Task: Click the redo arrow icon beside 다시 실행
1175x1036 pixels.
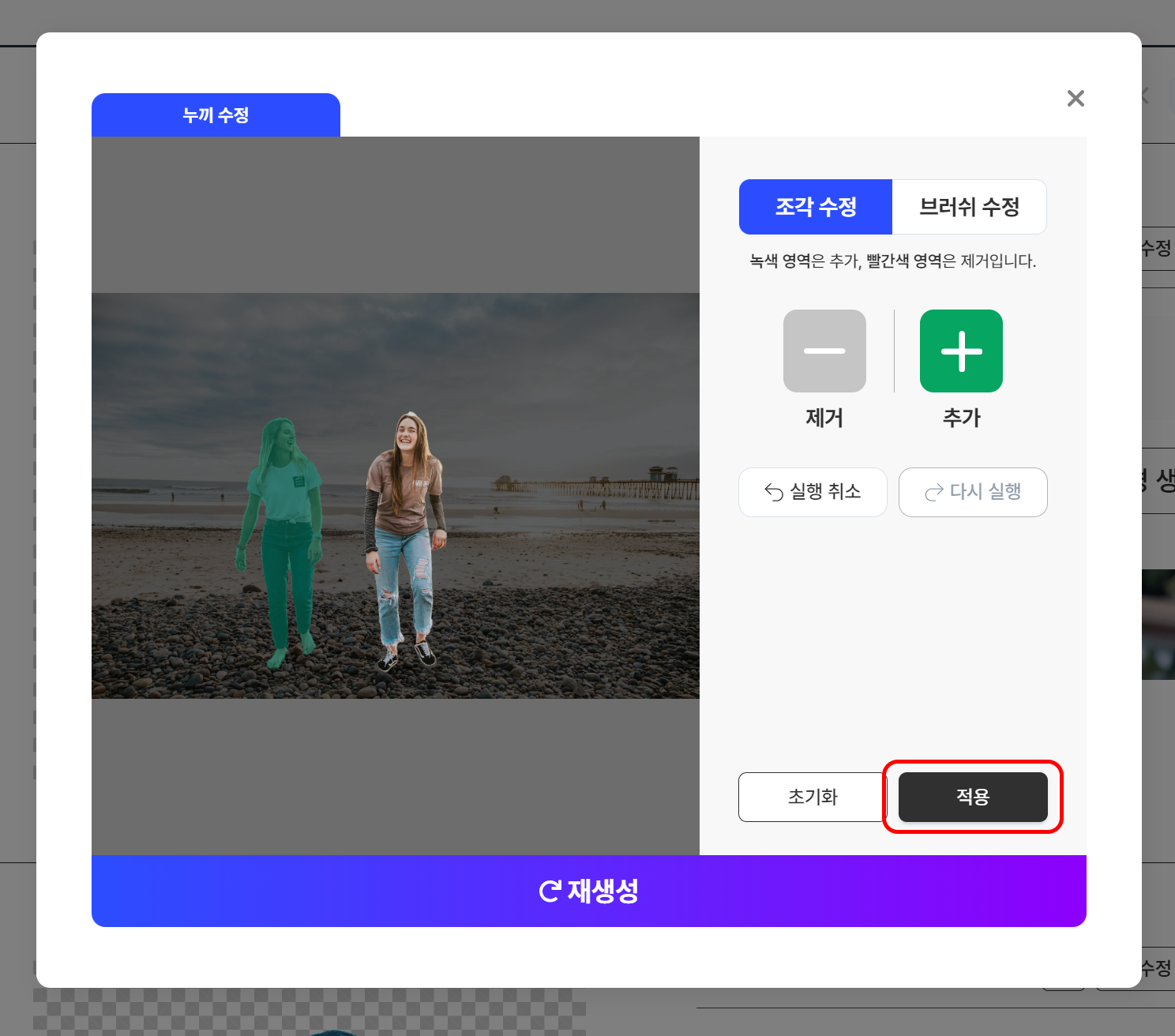Action: (x=934, y=492)
